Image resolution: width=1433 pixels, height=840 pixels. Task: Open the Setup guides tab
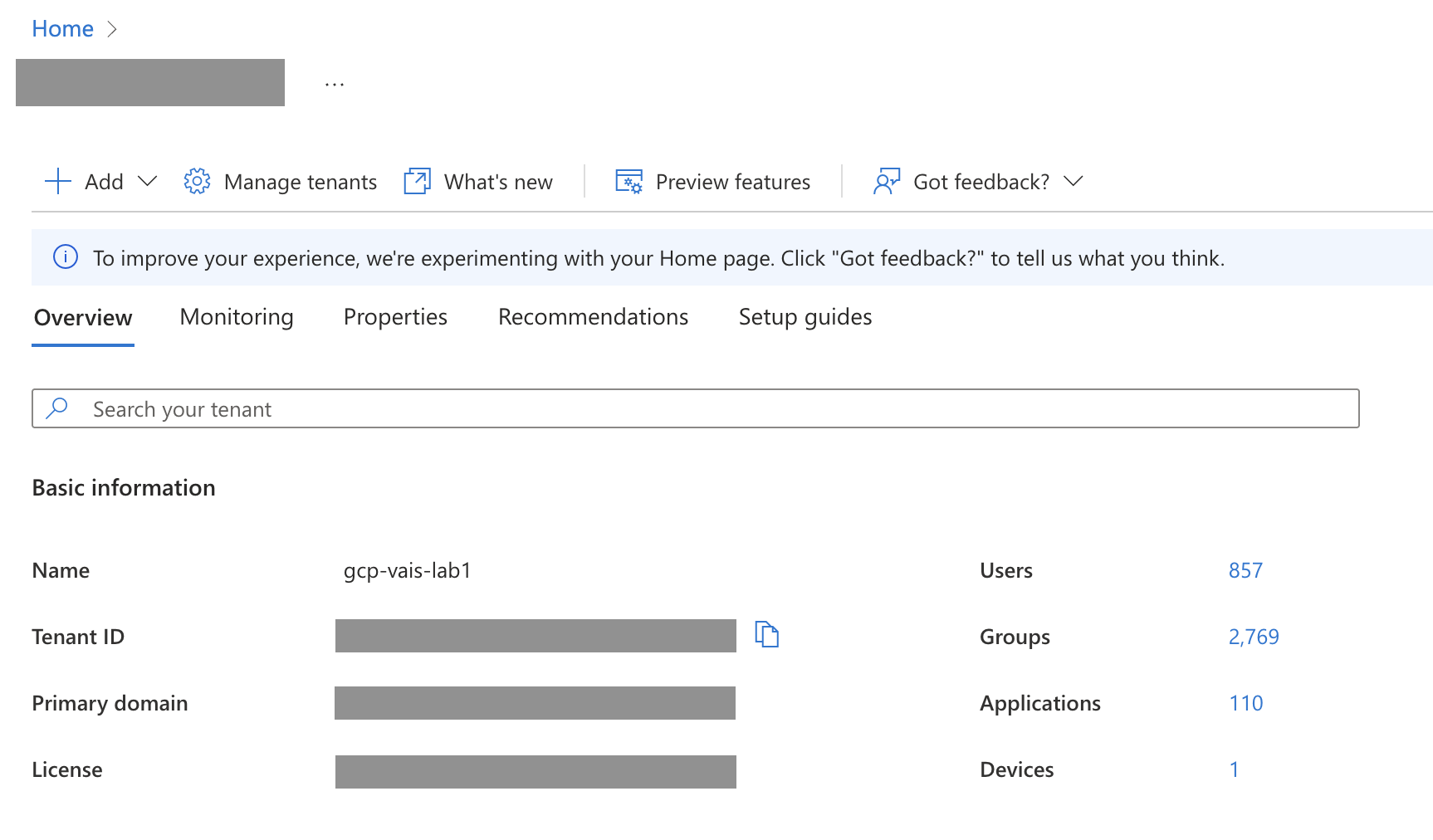[x=804, y=317]
